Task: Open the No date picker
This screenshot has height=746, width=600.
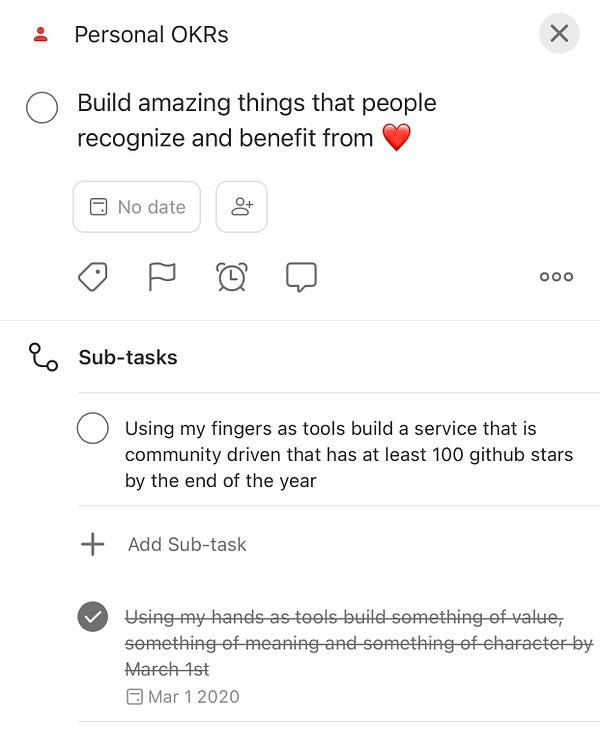Action: pos(137,207)
